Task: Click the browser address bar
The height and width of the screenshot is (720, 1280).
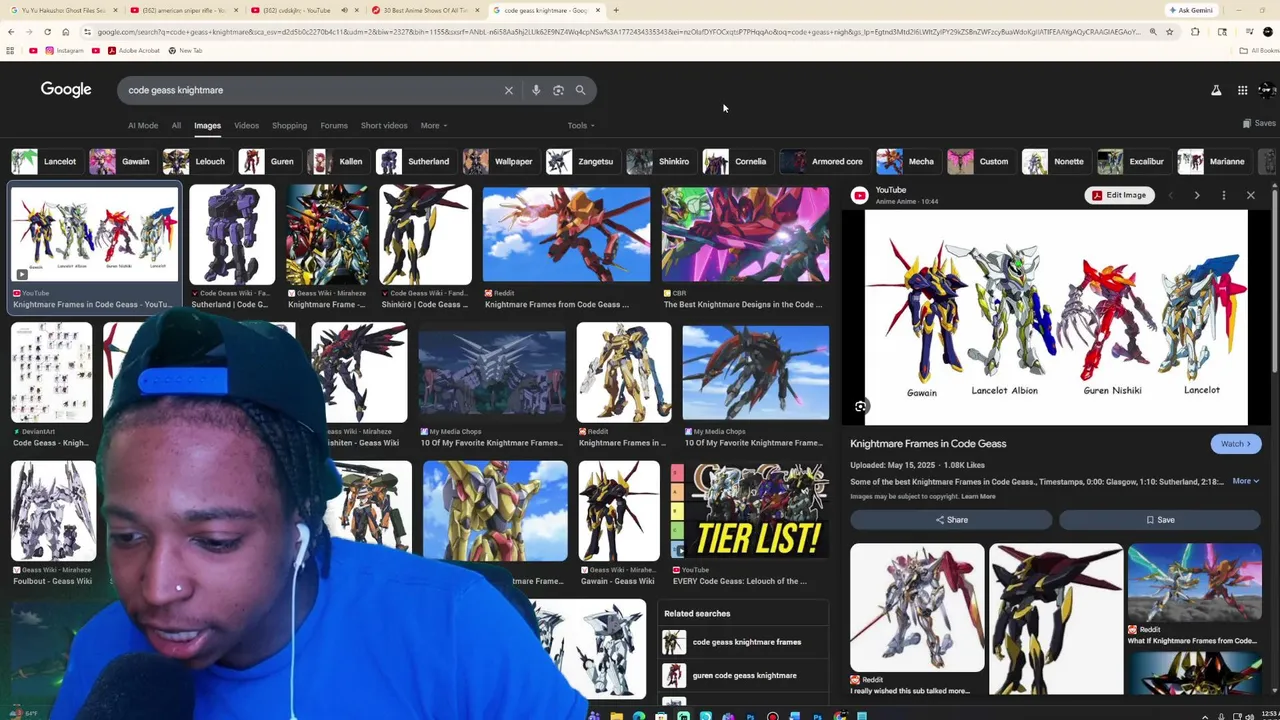Action: (620, 32)
